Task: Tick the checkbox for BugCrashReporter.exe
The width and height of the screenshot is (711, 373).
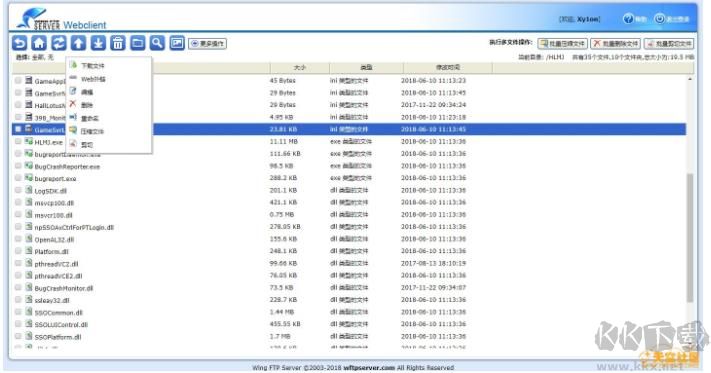Action: click(x=18, y=166)
